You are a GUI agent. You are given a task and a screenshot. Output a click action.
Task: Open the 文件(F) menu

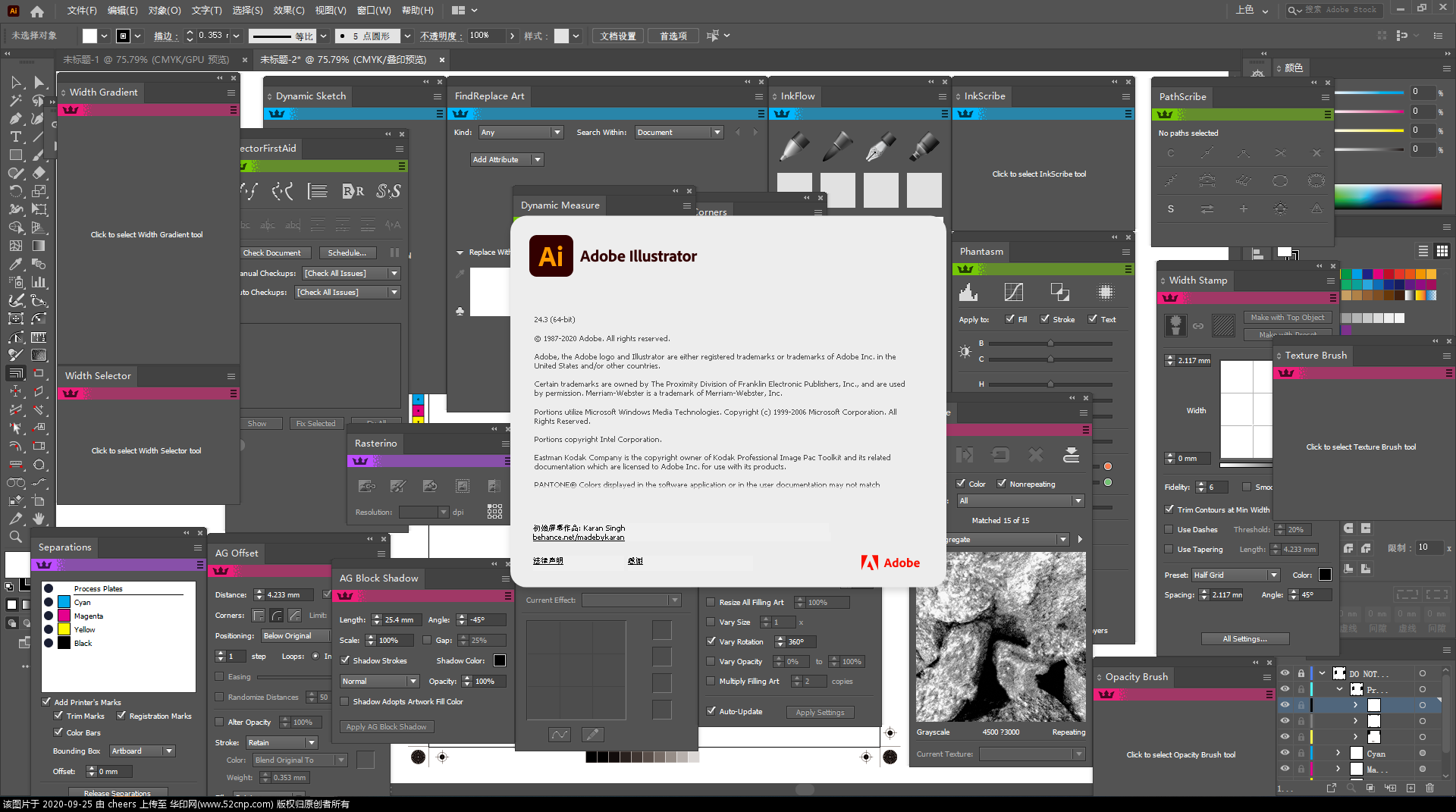[x=82, y=11]
